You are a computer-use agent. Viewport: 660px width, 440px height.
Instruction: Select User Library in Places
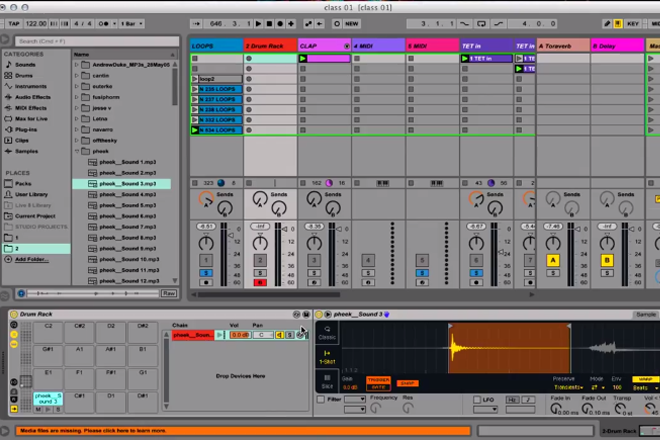point(32,194)
